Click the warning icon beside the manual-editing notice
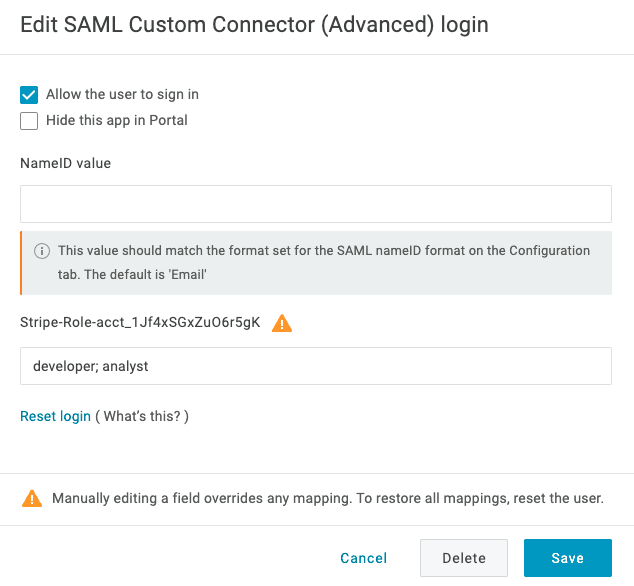 click(x=32, y=498)
